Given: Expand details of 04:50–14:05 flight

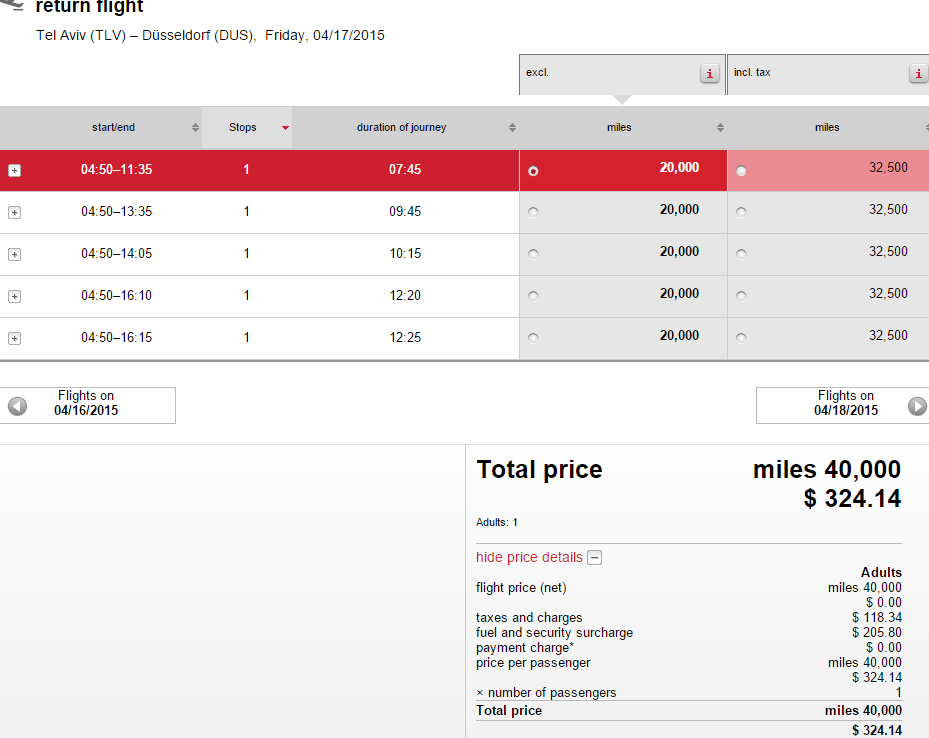Looking at the screenshot, I should tap(14, 255).
